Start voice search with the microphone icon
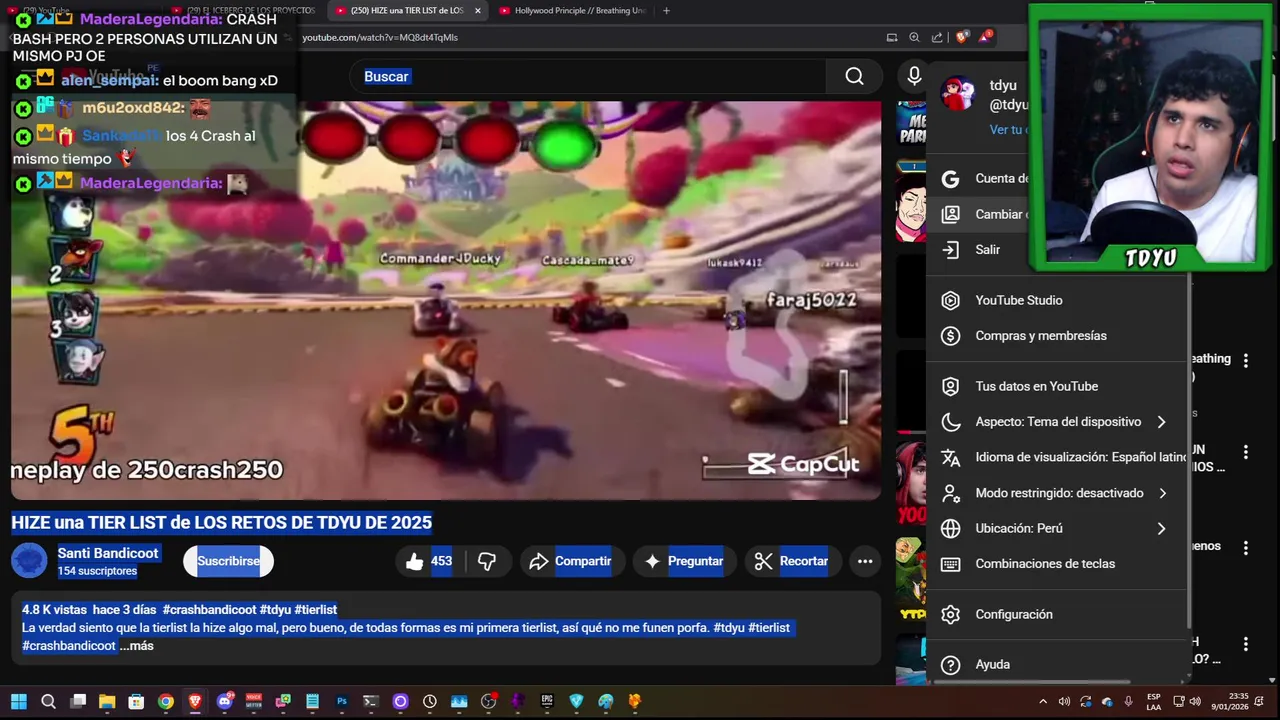This screenshot has height=720, width=1280. (x=914, y=76)
